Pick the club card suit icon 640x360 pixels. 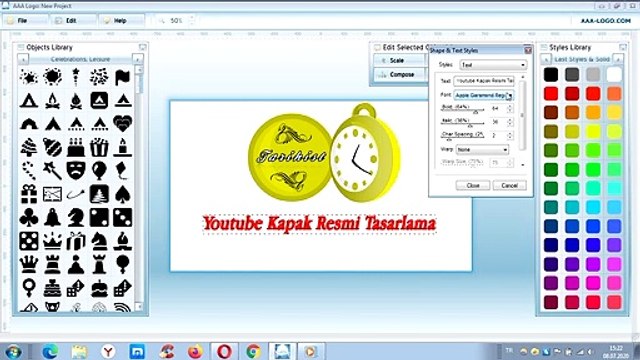click(29, 218)
